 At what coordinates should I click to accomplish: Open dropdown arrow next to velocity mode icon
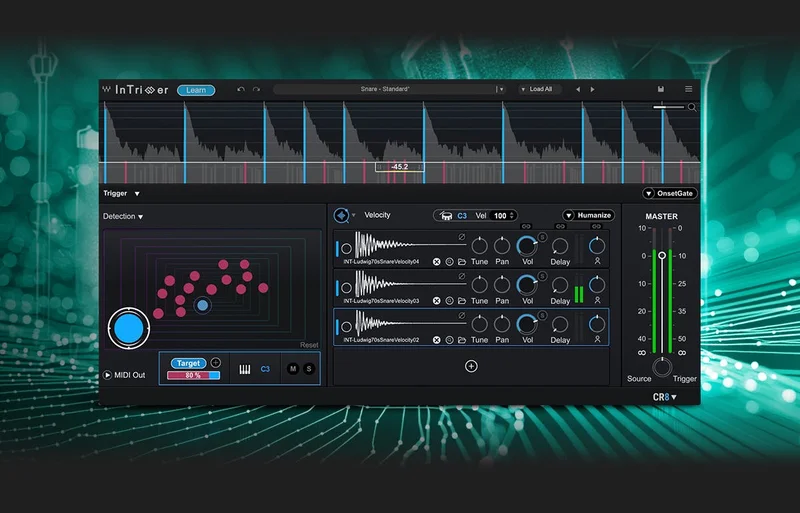(x=354, y=215)
